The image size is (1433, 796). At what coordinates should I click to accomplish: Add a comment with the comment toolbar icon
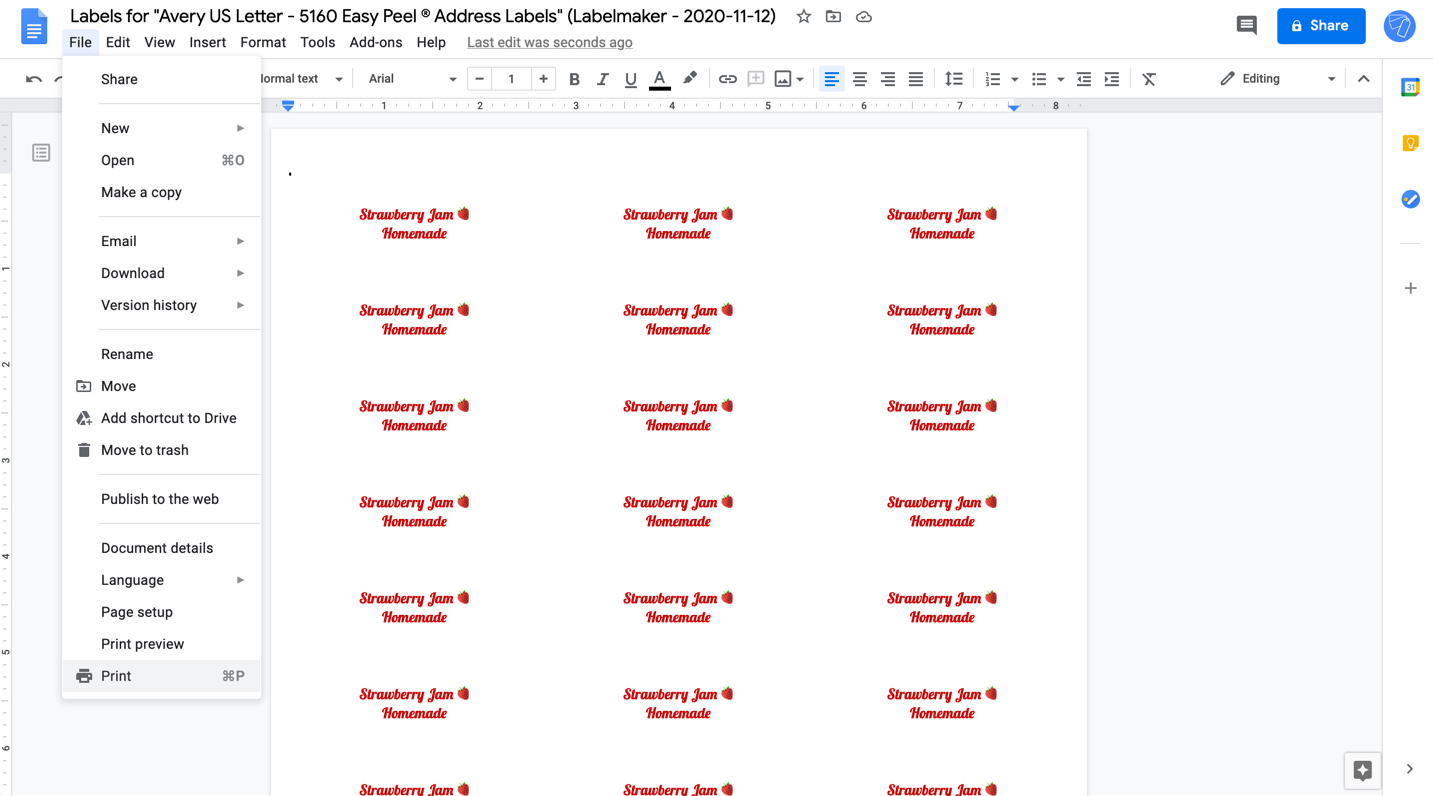[755, 78]
